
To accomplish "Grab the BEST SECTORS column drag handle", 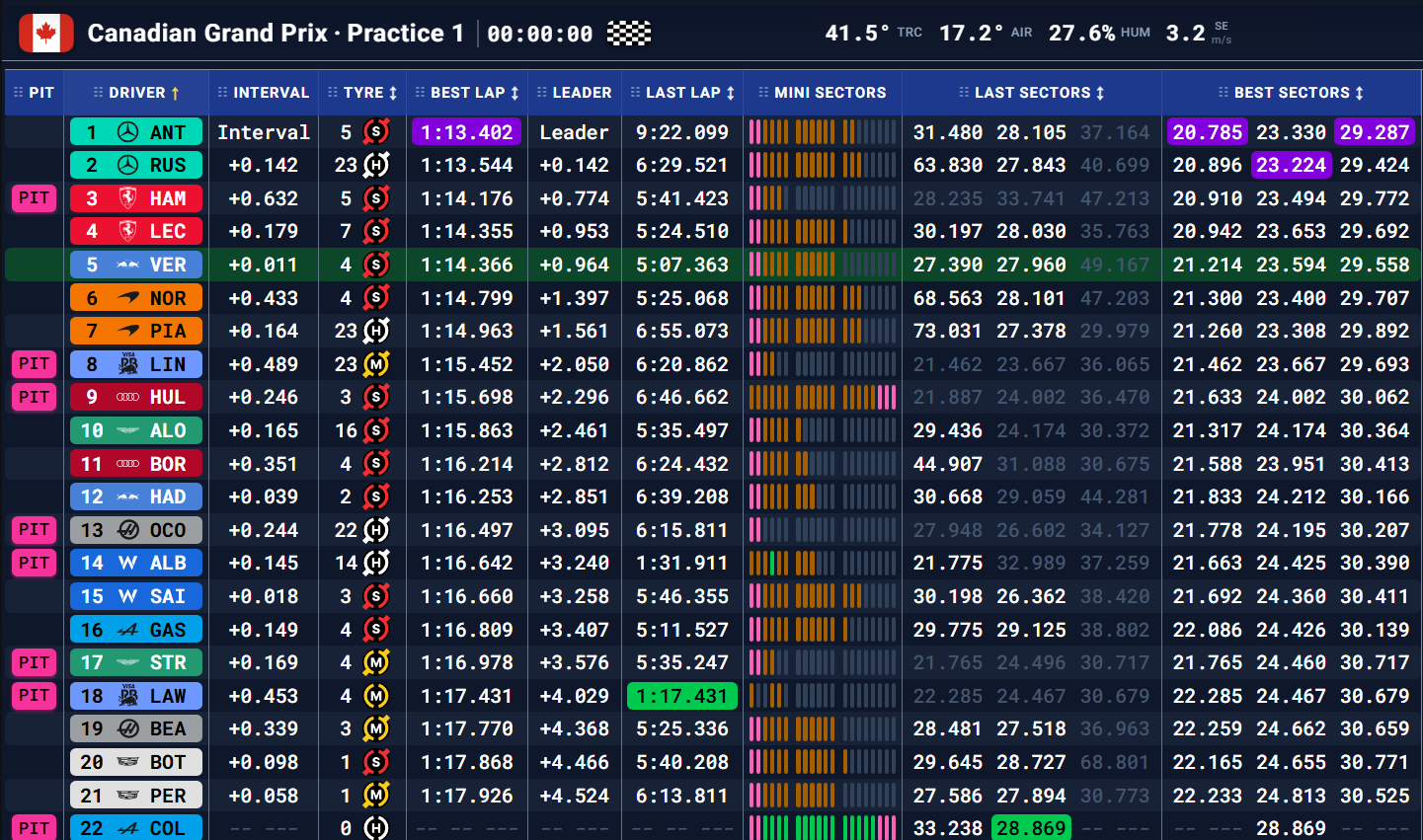I will pos(1224,93).
